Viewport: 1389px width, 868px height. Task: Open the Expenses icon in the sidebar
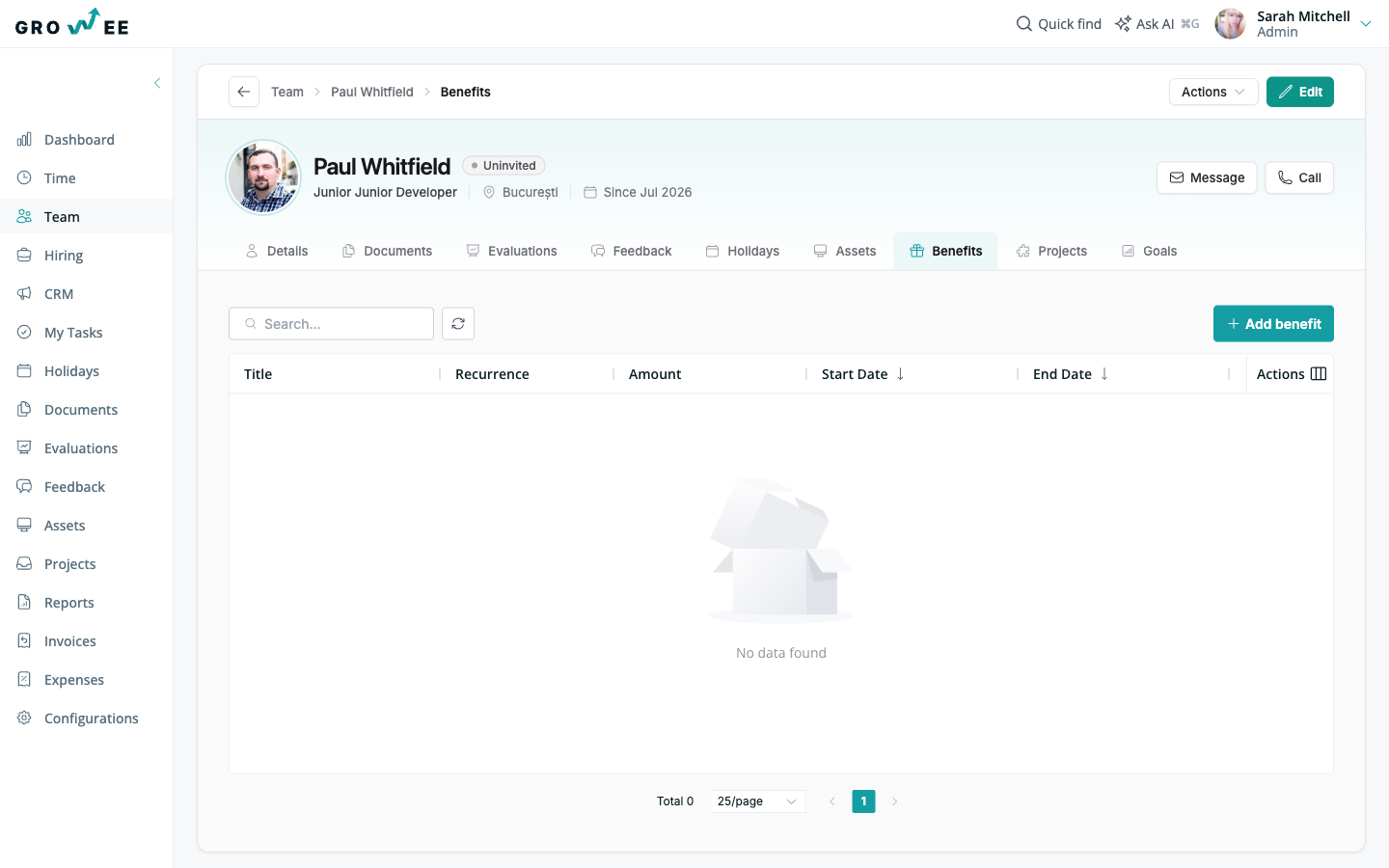(24, 680)
